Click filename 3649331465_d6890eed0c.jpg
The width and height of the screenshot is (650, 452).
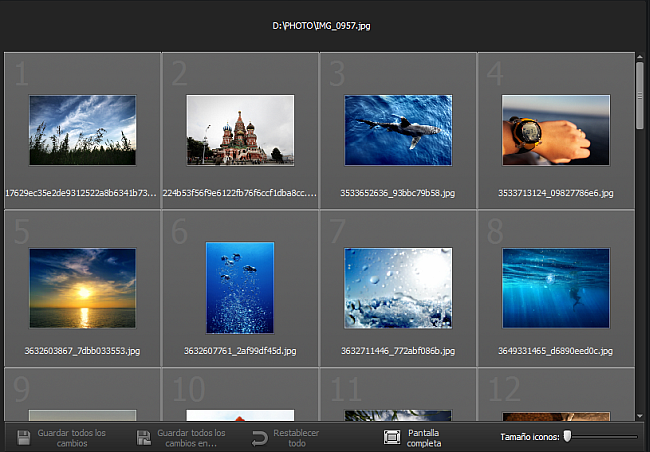555,351
